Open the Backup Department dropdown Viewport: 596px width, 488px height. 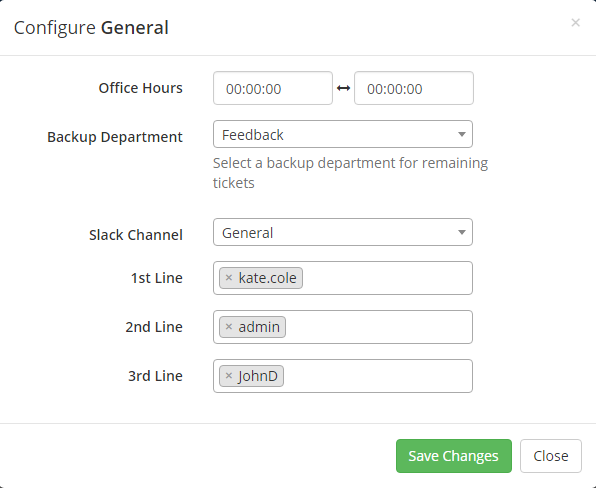click(x=343, y=134)
